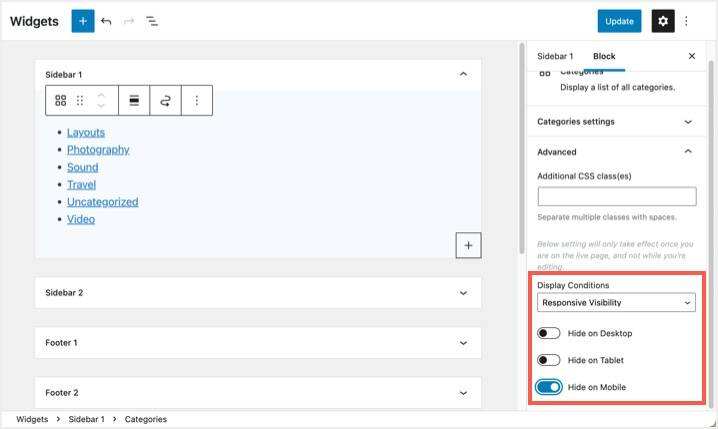Open the Display Conditions dropdown

616,302
